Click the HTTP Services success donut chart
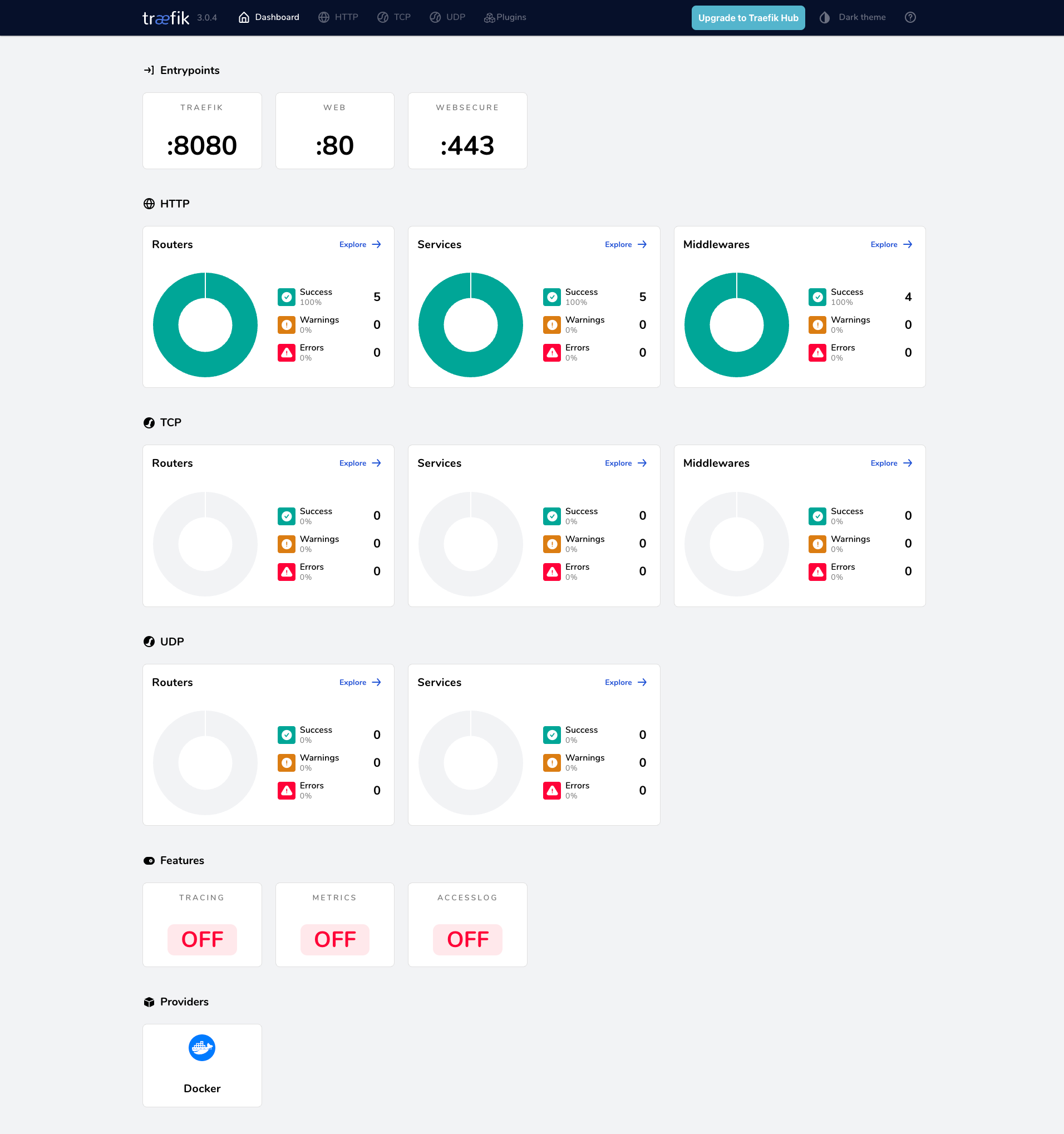1064x1134 pixels. pos(470,324)
